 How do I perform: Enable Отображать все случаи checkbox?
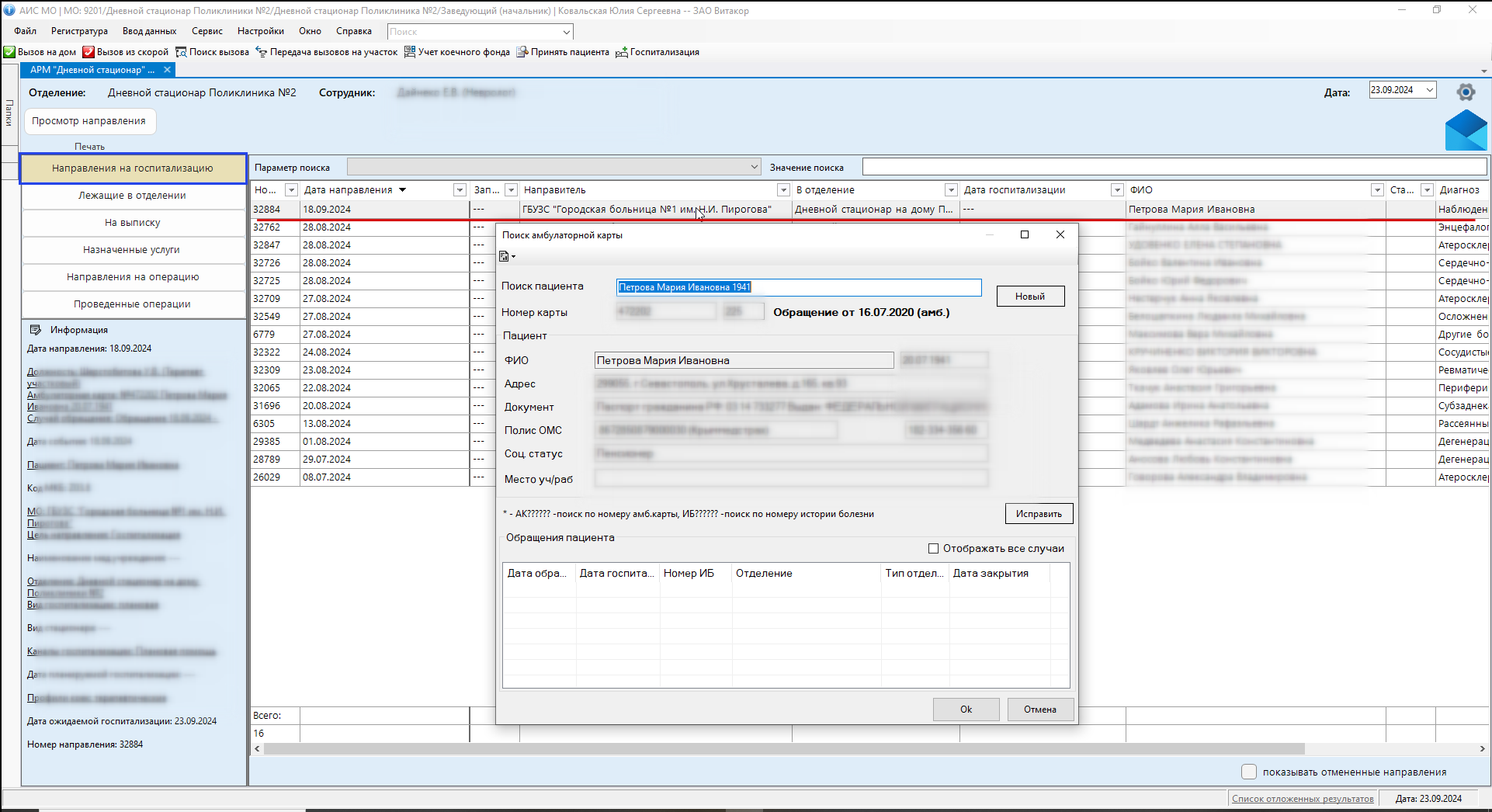click(934, 549)
